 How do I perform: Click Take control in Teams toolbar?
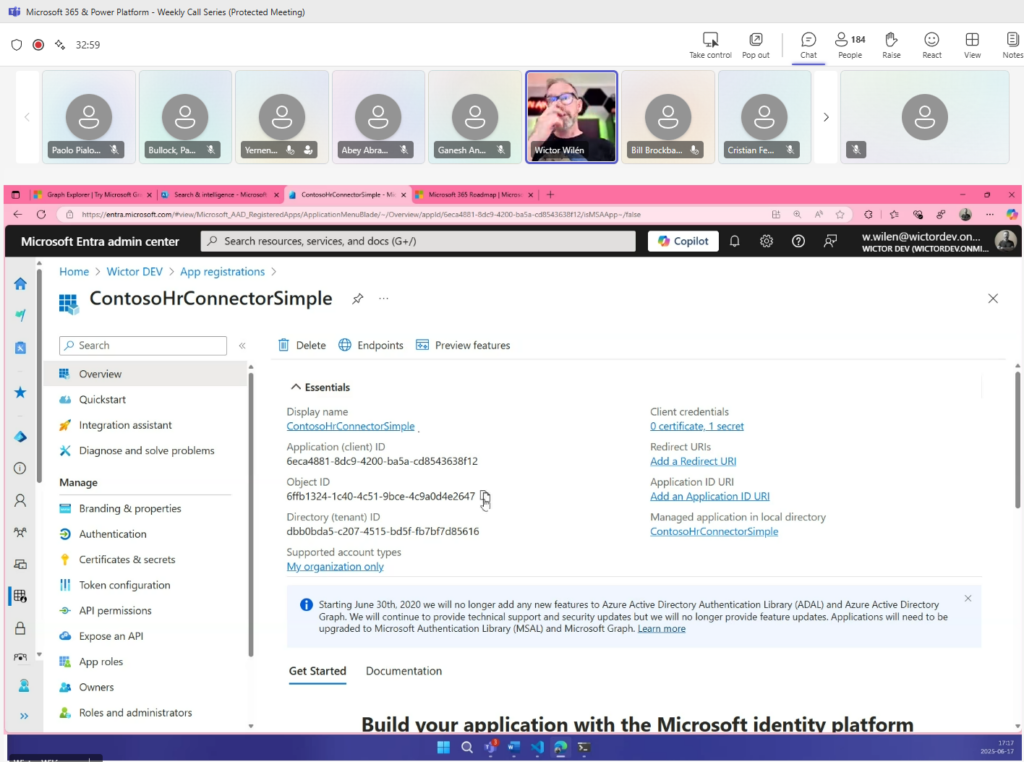point(710,45)
